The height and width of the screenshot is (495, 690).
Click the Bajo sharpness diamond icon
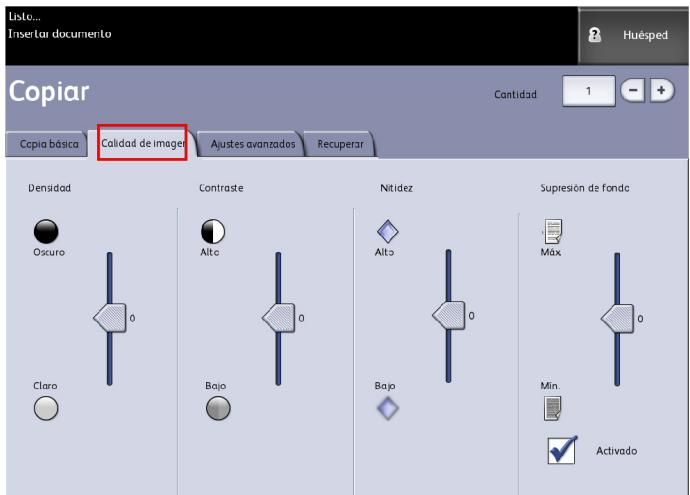(x=387, y=408)
